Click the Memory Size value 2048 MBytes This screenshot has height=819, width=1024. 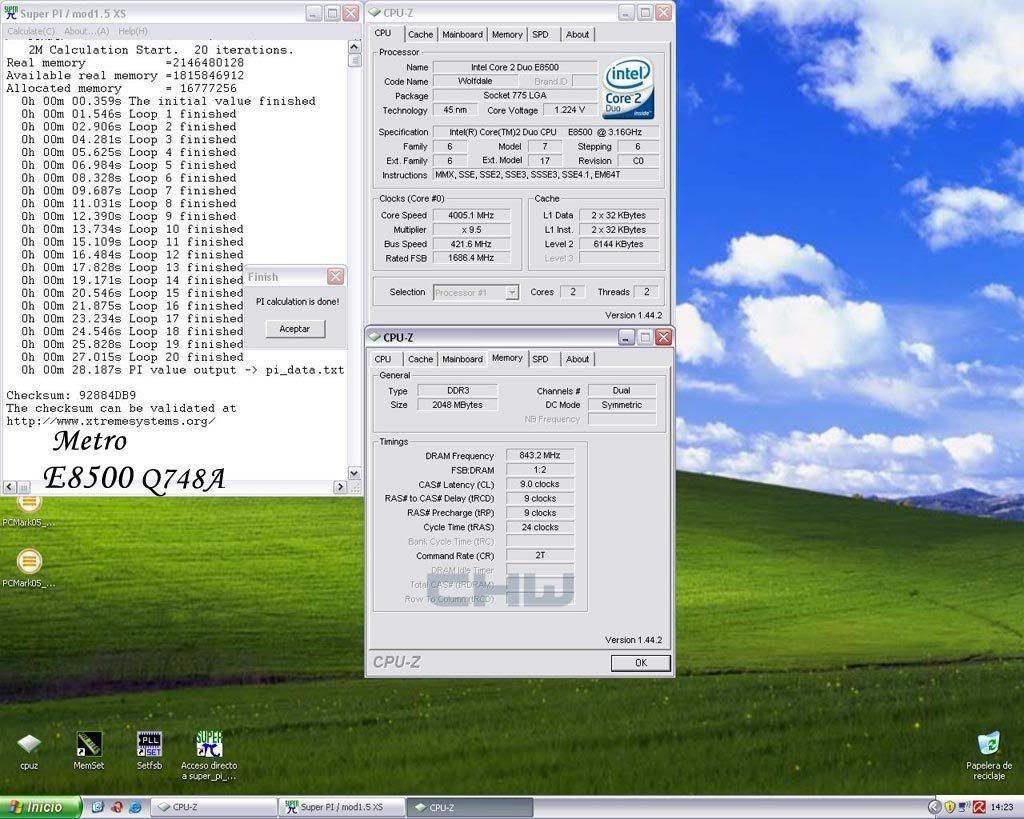(458, 404)
